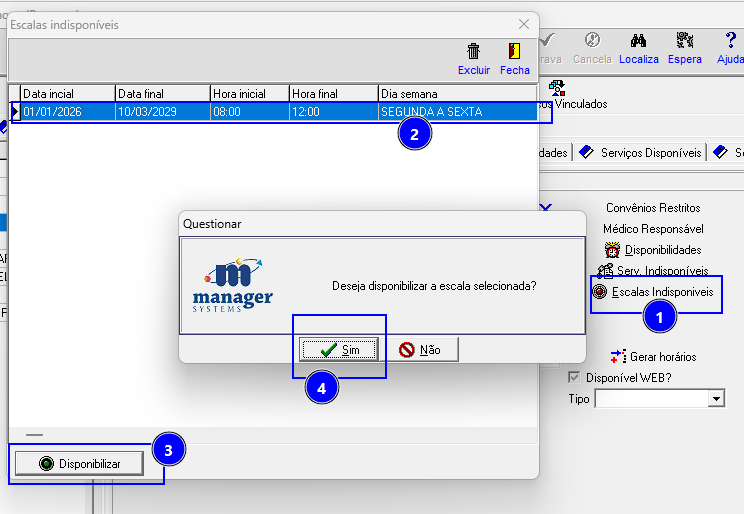Click the Fecha door icon

tap(514, 51)
